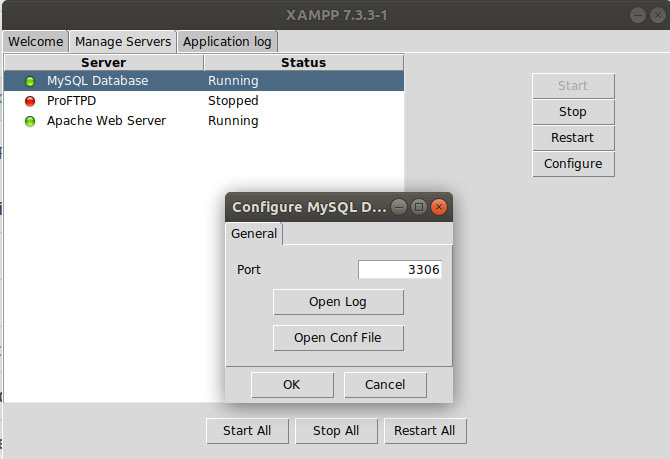
Task: Click the red status icon beside ProFTPD
Action: (30, 101)
